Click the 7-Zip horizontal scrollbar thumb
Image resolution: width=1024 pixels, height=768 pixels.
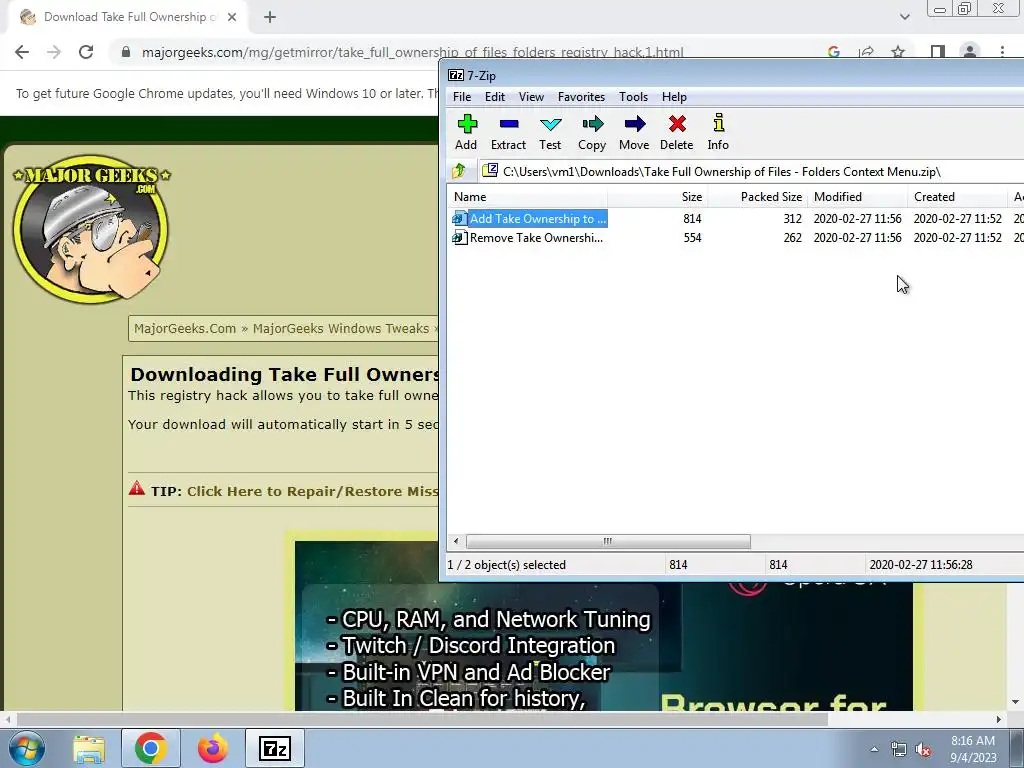(x=608, y=541)
